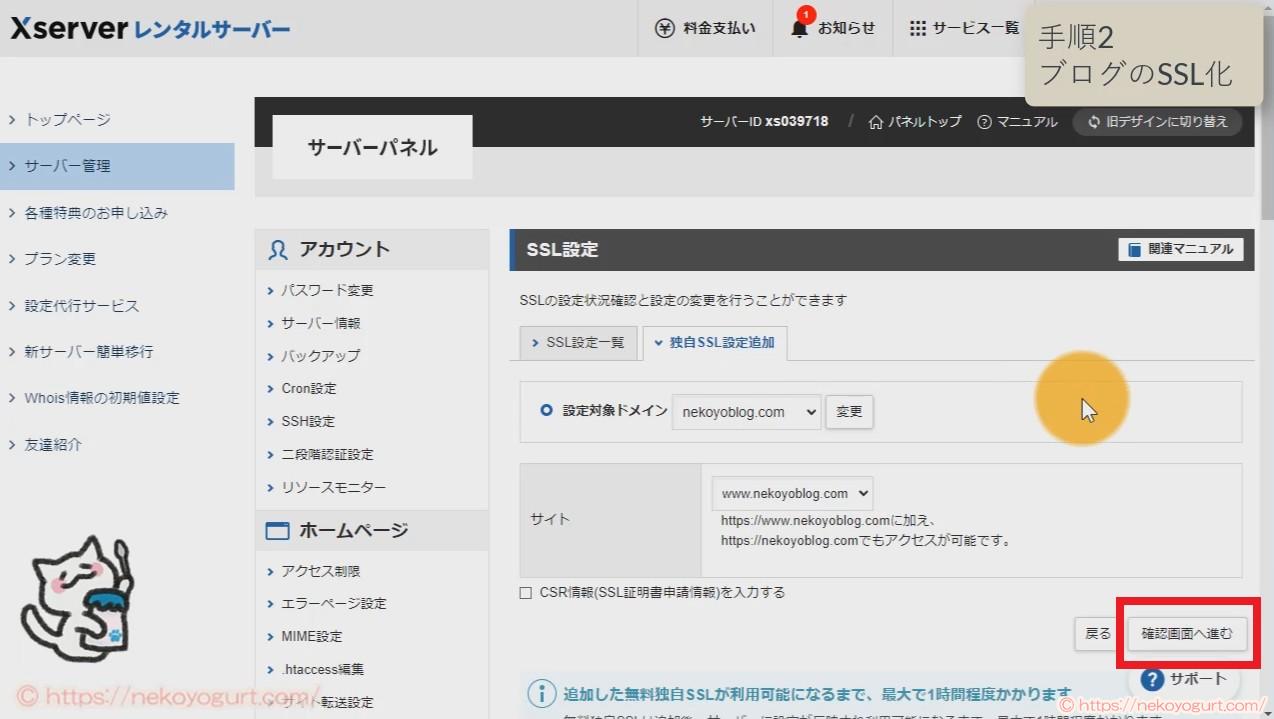Enable the CSR情報 input checkbox
Screen dimensions: 1274x719
coord(525,592)
